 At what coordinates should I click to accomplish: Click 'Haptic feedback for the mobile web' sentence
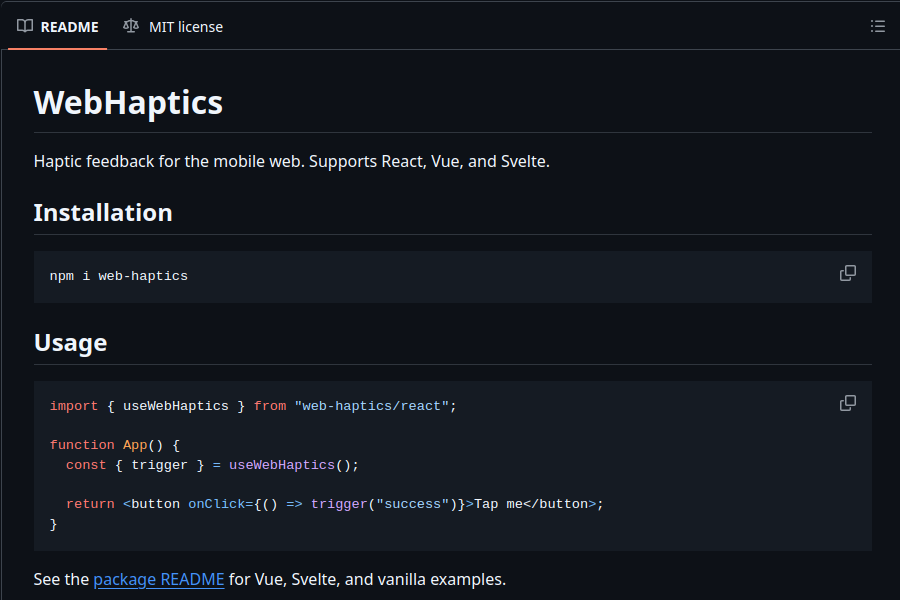292,161
